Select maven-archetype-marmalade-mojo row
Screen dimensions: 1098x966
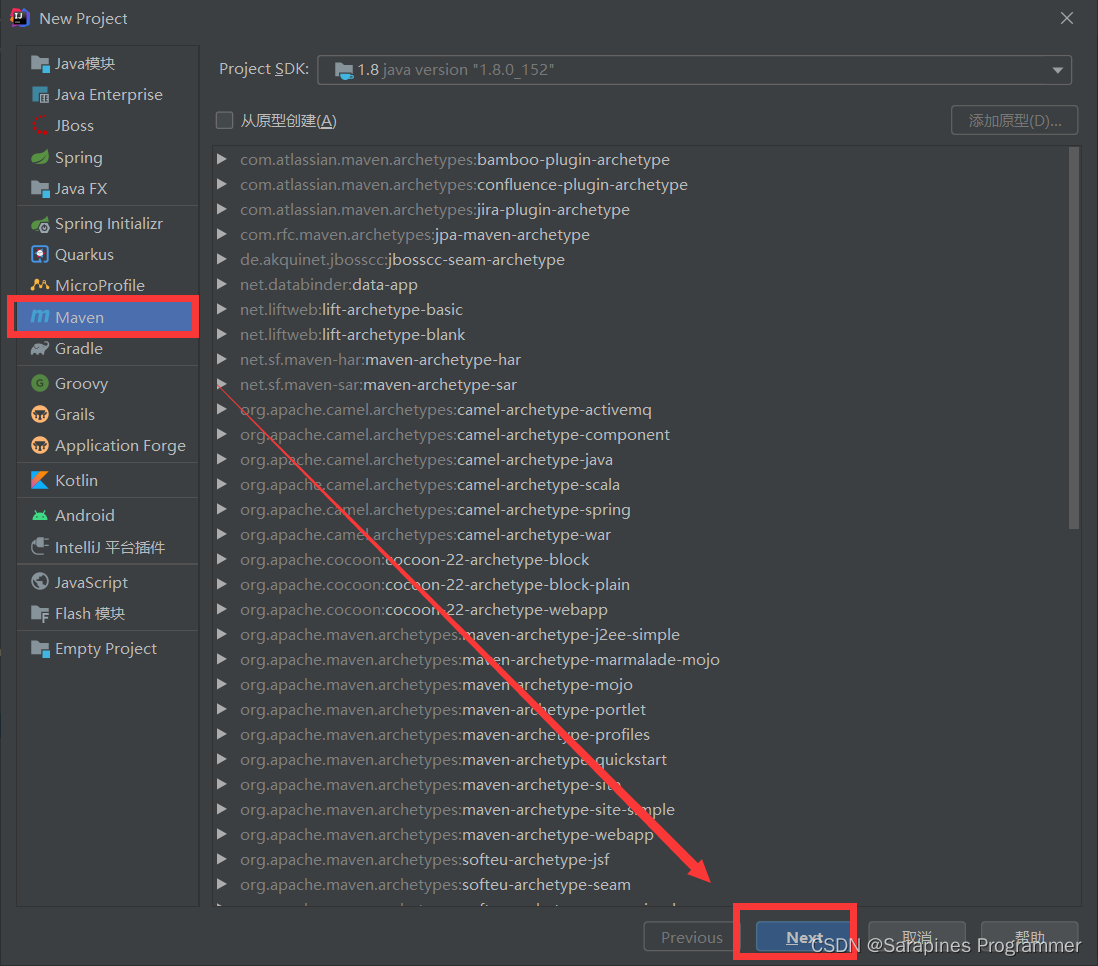pyautogui.click(x=641, y=659)
